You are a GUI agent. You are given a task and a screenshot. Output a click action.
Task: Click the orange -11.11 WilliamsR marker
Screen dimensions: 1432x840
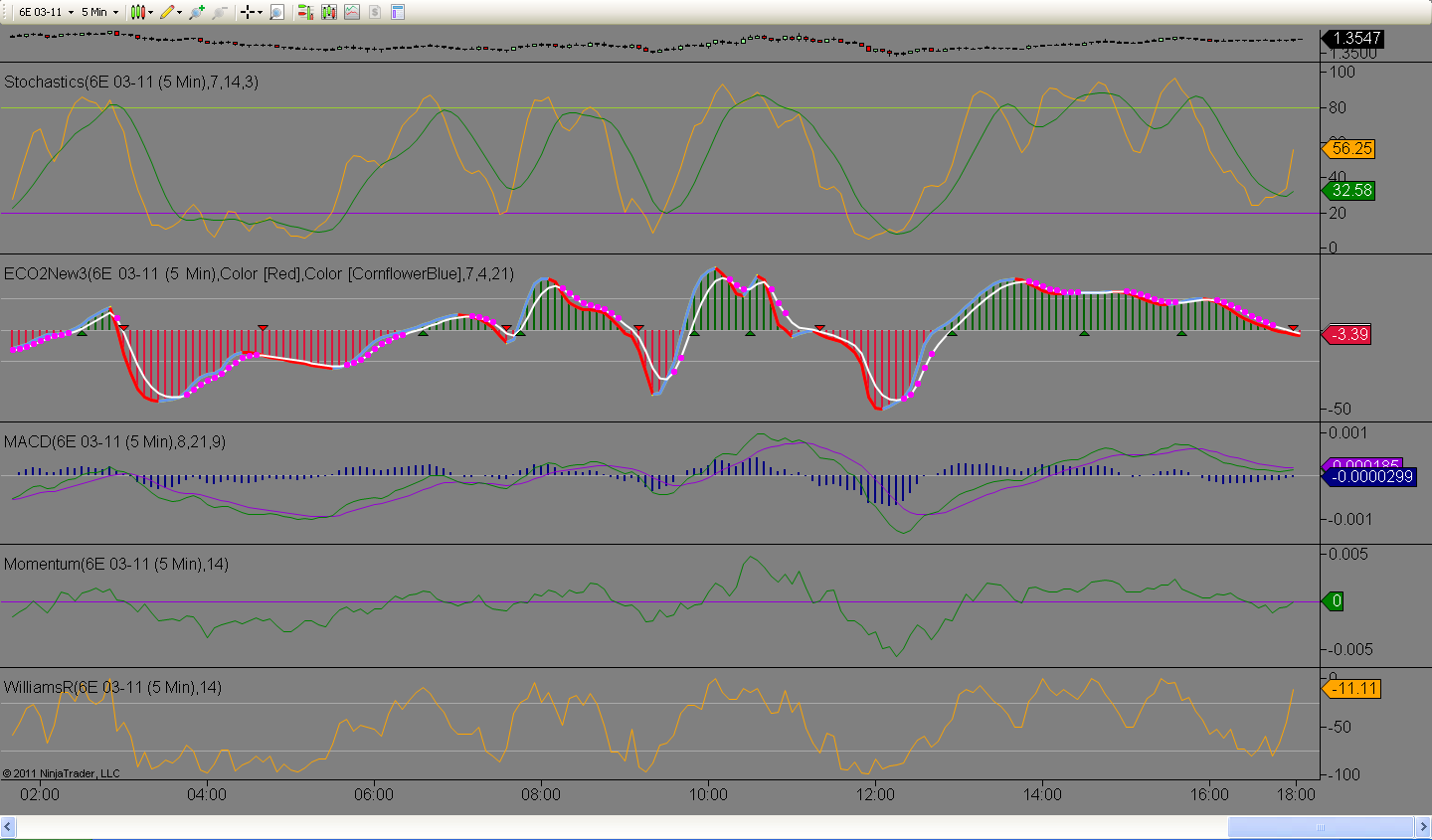1351,688
